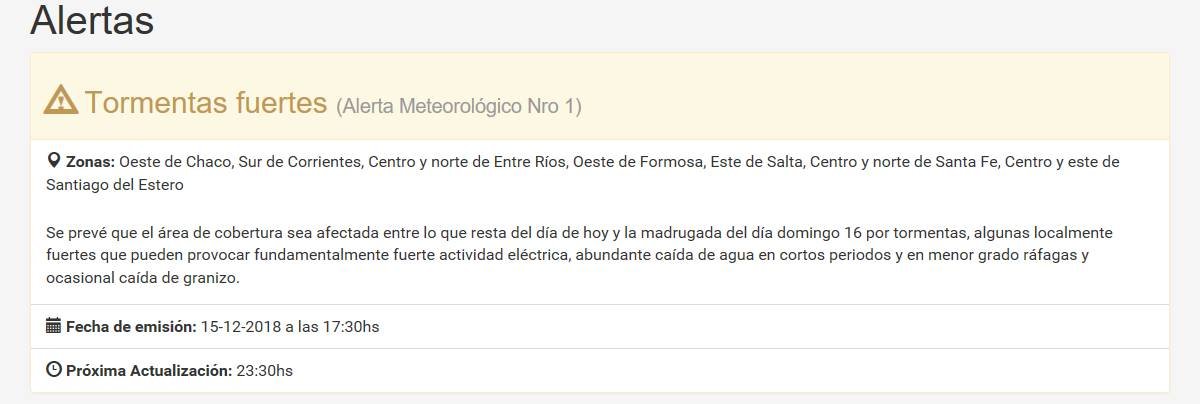Click the Zonas label
This screenshot has width=1200, height=404.
point(91,162)
